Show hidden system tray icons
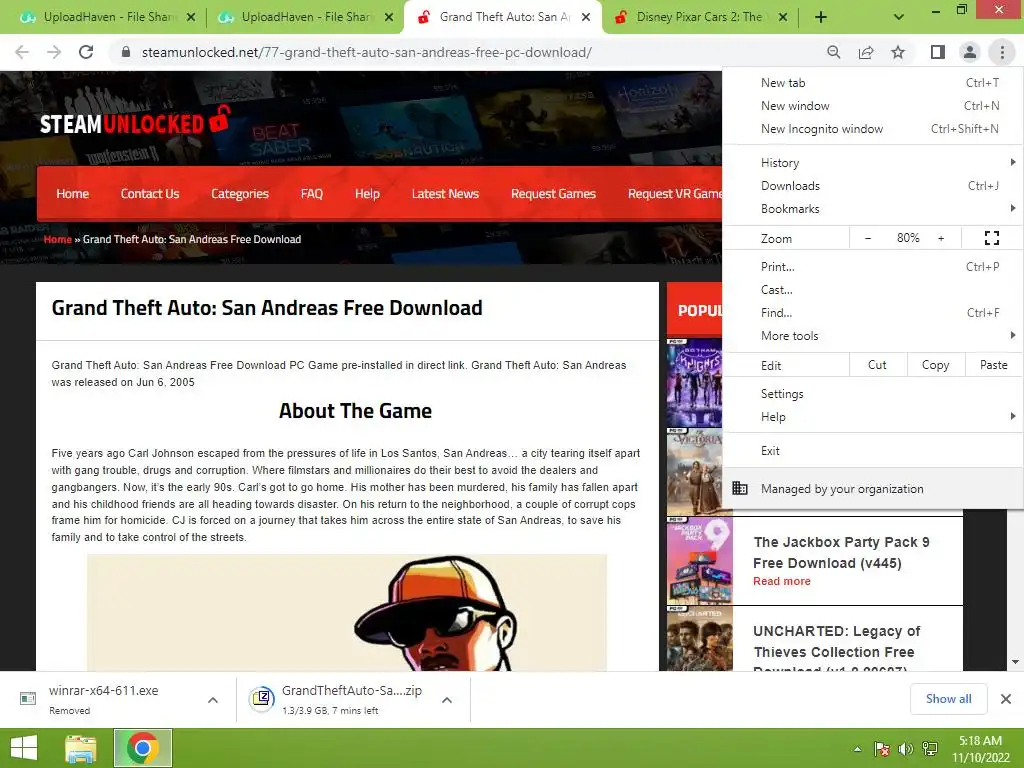This screenshot has height=768, width=1024. [857, 748]
